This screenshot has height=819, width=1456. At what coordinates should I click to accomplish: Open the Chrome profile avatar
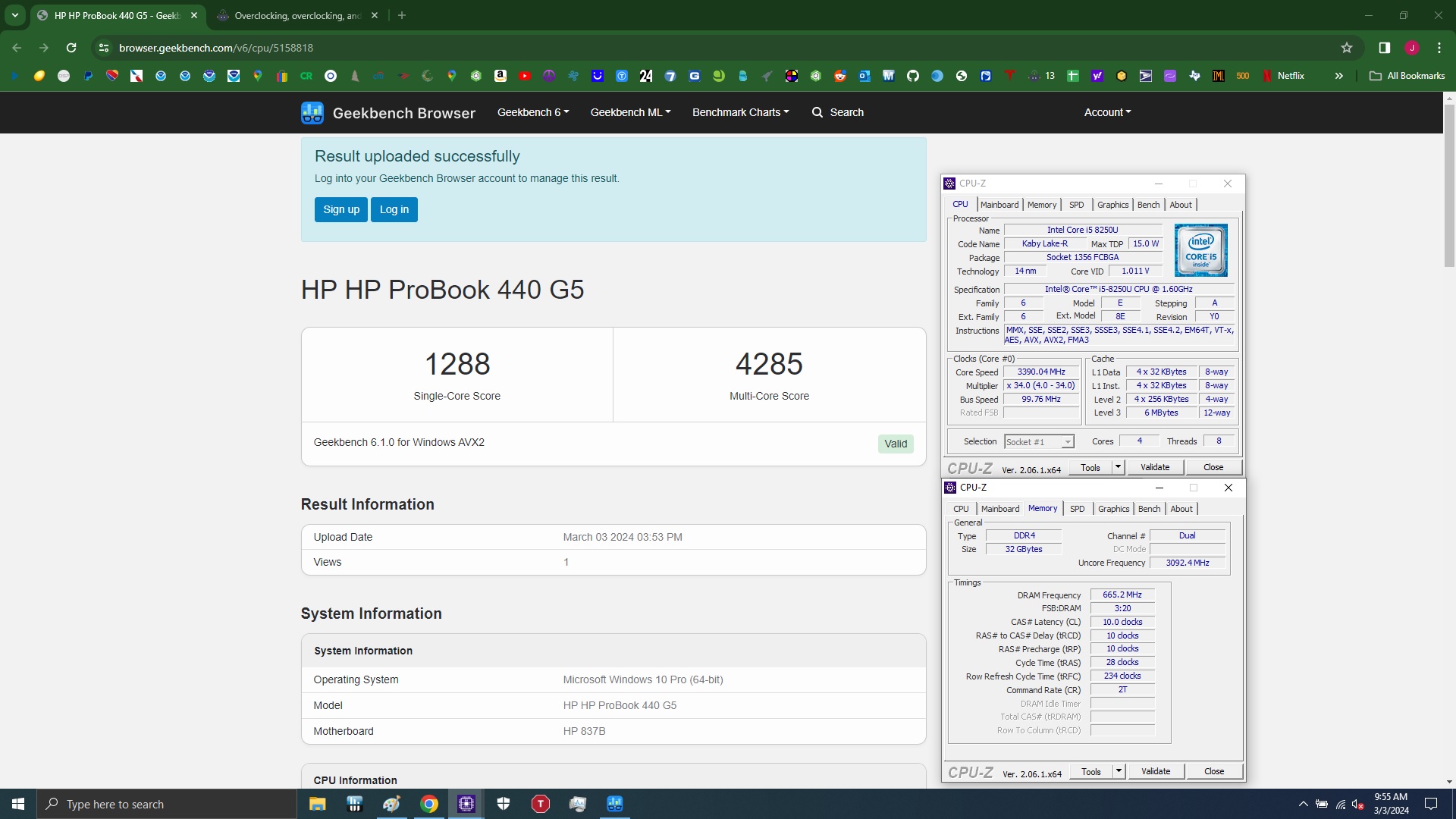[x=1412, y=48]
